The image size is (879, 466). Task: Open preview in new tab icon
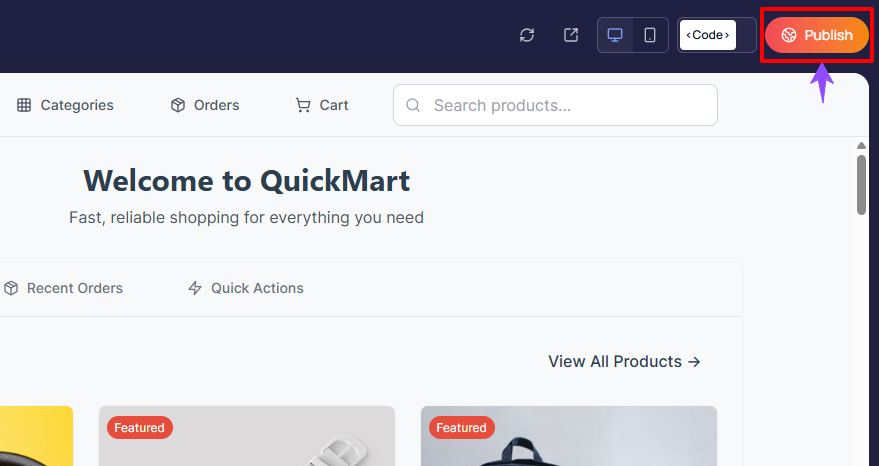pos(571,35)
